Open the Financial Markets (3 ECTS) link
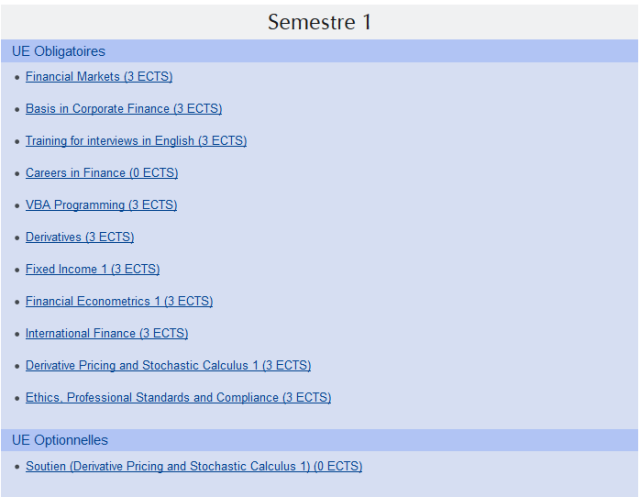This screenshot has width=640, height=497. [x=99, y=77]
